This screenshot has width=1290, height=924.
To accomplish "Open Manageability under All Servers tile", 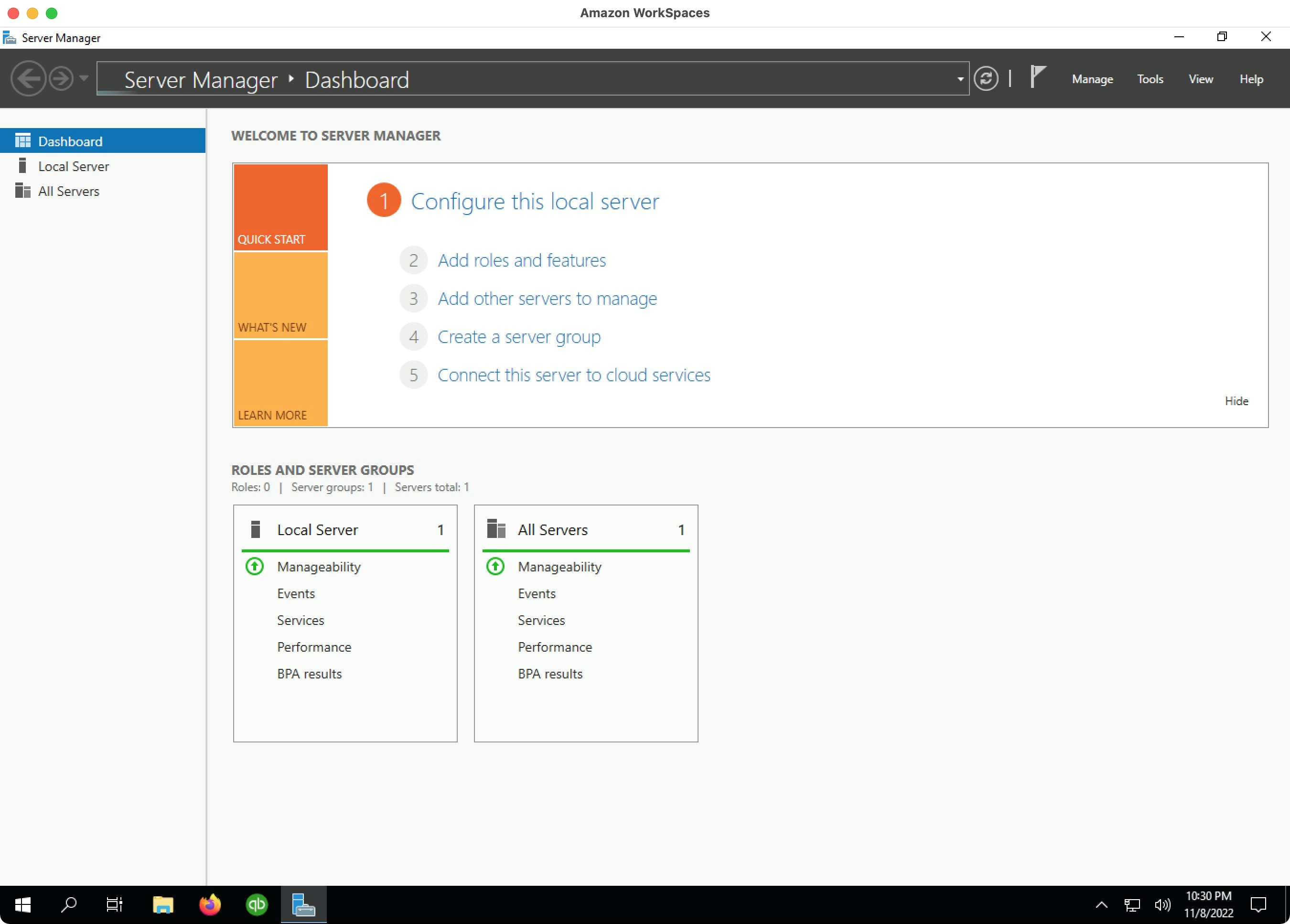I will coord(559,567).
